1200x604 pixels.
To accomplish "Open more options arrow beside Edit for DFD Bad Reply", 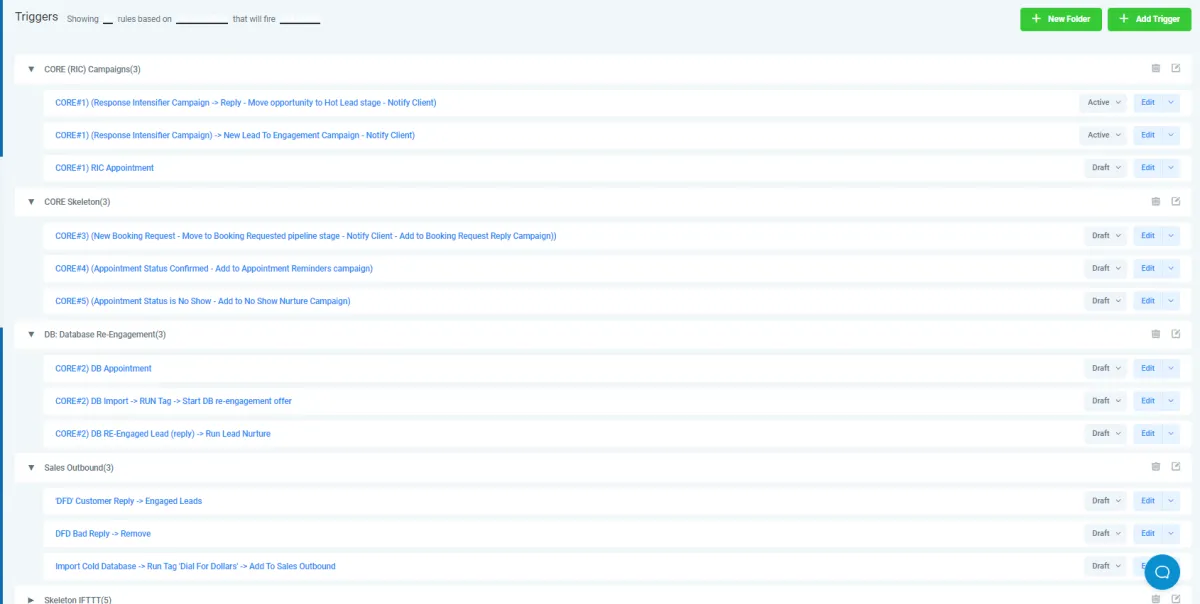I will (x=1172, y=534).
